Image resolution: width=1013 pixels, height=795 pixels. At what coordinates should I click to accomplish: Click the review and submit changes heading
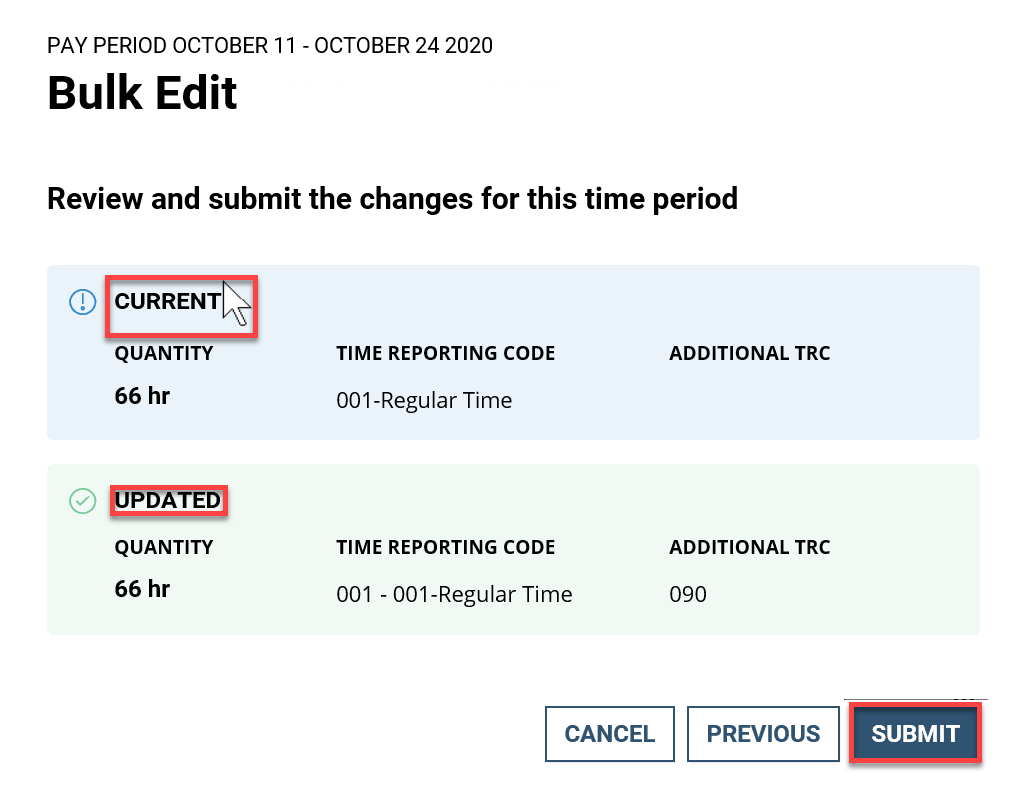click(392, 198)
